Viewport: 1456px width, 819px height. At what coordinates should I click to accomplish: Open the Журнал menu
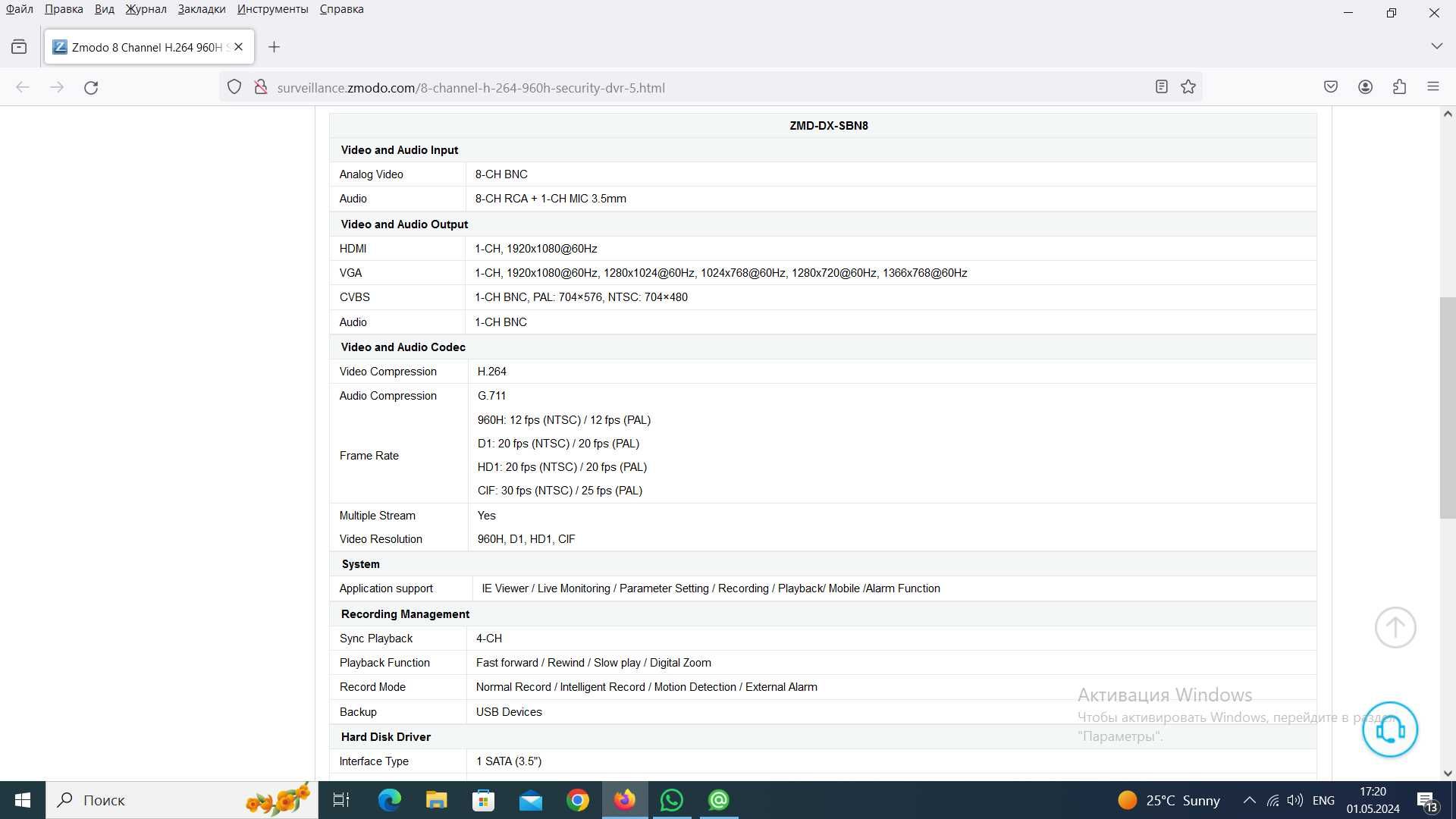(146, 9)
